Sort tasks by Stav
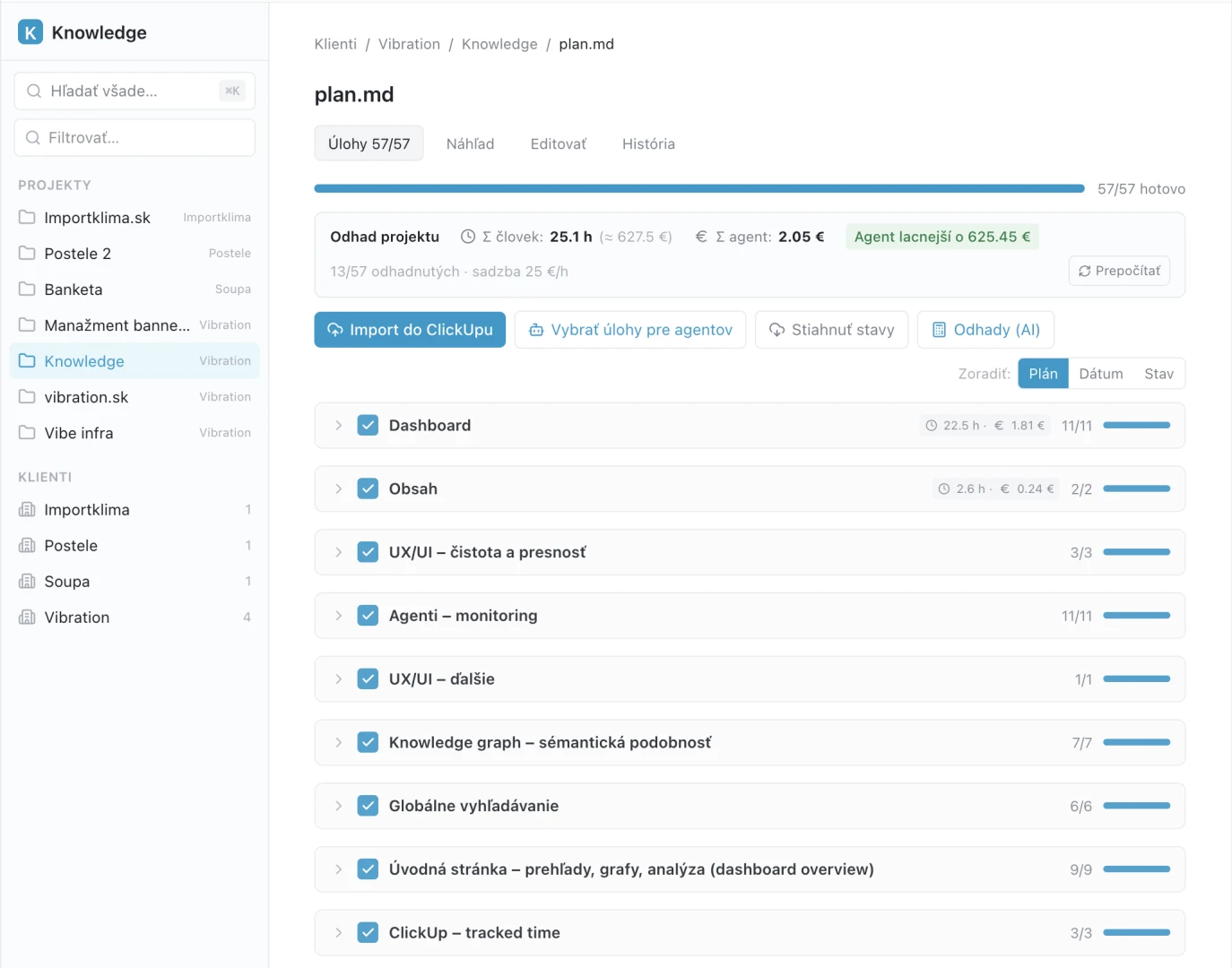Image resolution: width=1232 pixels, height=968 pixels. pyautogui.click(x=1158, y=374)
